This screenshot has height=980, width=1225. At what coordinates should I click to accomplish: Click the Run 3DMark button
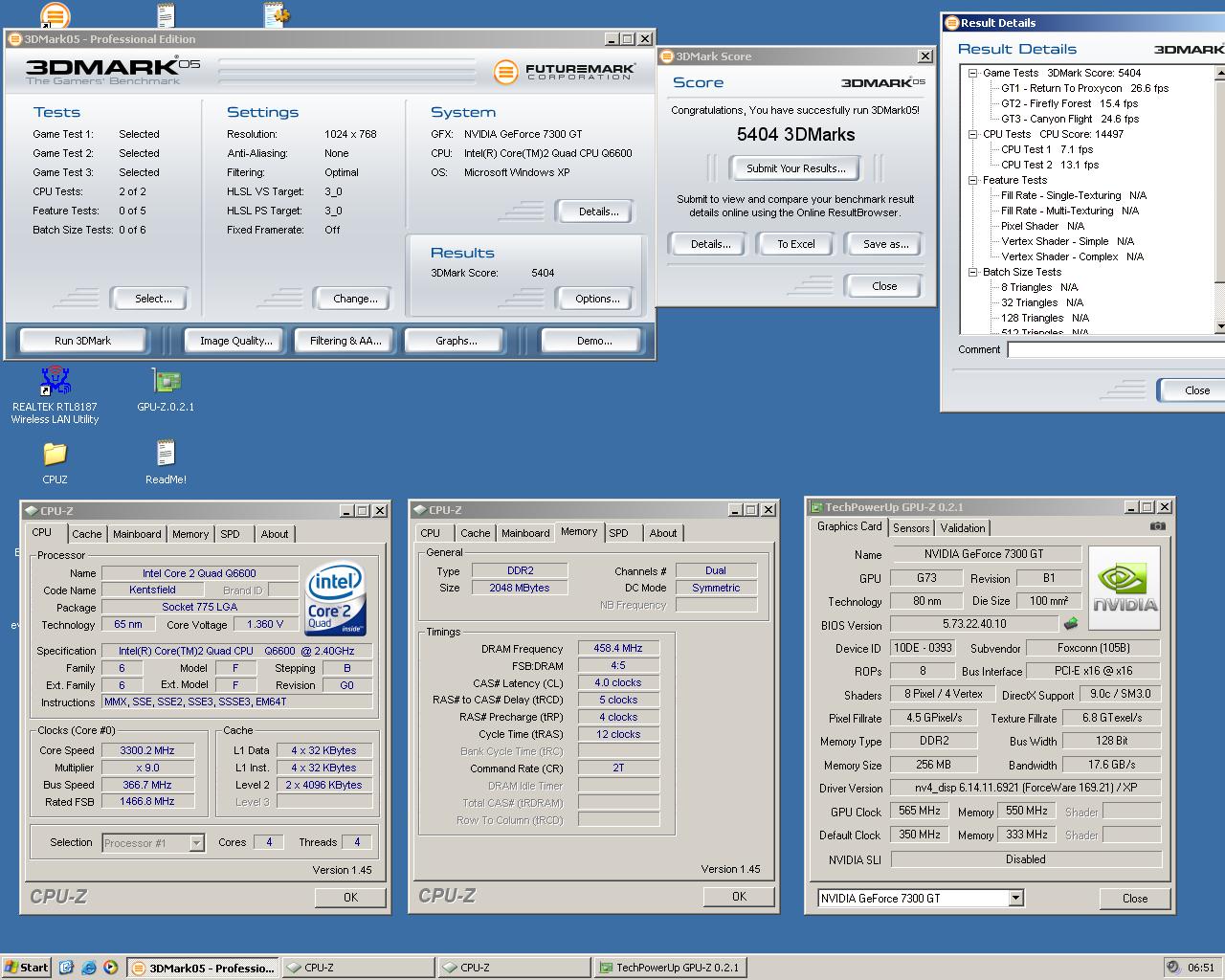click(x=82, y=341)
